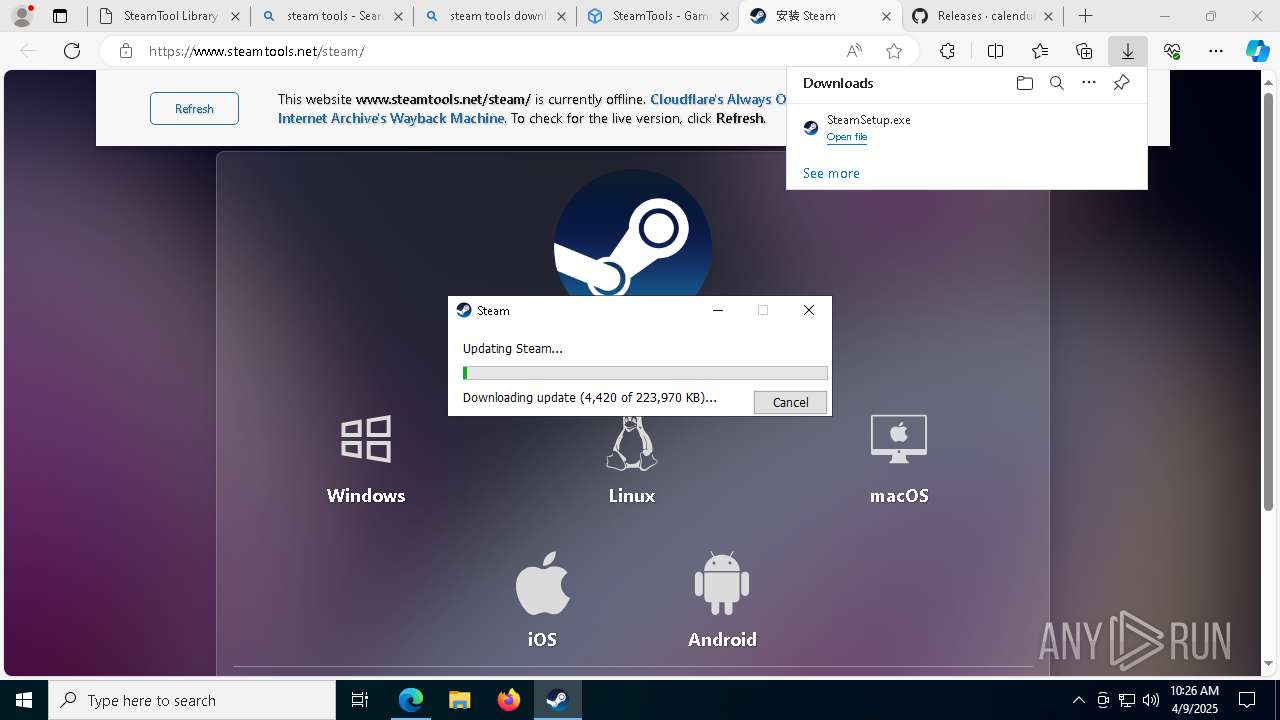This screenshot has width=1280, height=720.
Task: Open File Explorer from the taskbar
Action: [460, 700]
